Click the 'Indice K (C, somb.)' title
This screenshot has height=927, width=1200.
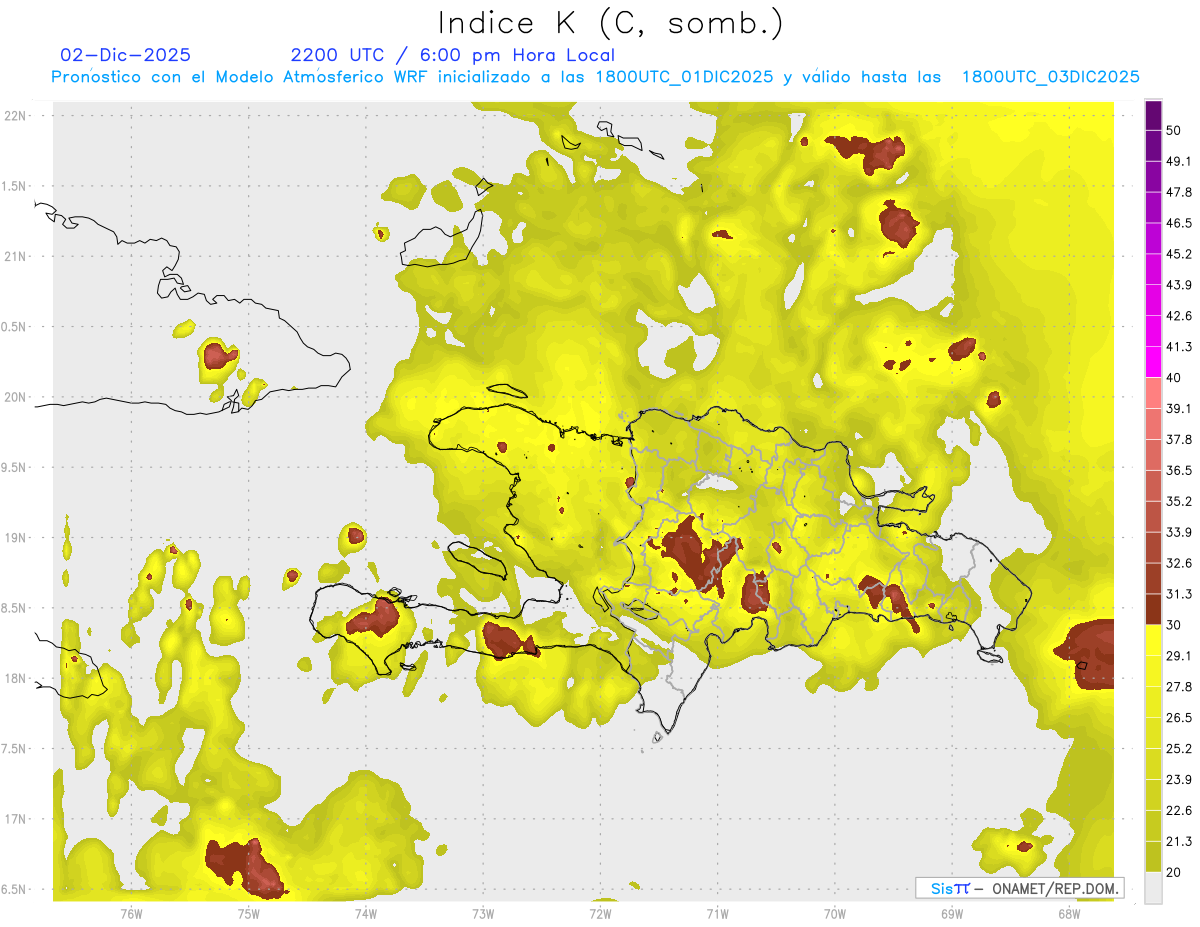pos(610,23)
